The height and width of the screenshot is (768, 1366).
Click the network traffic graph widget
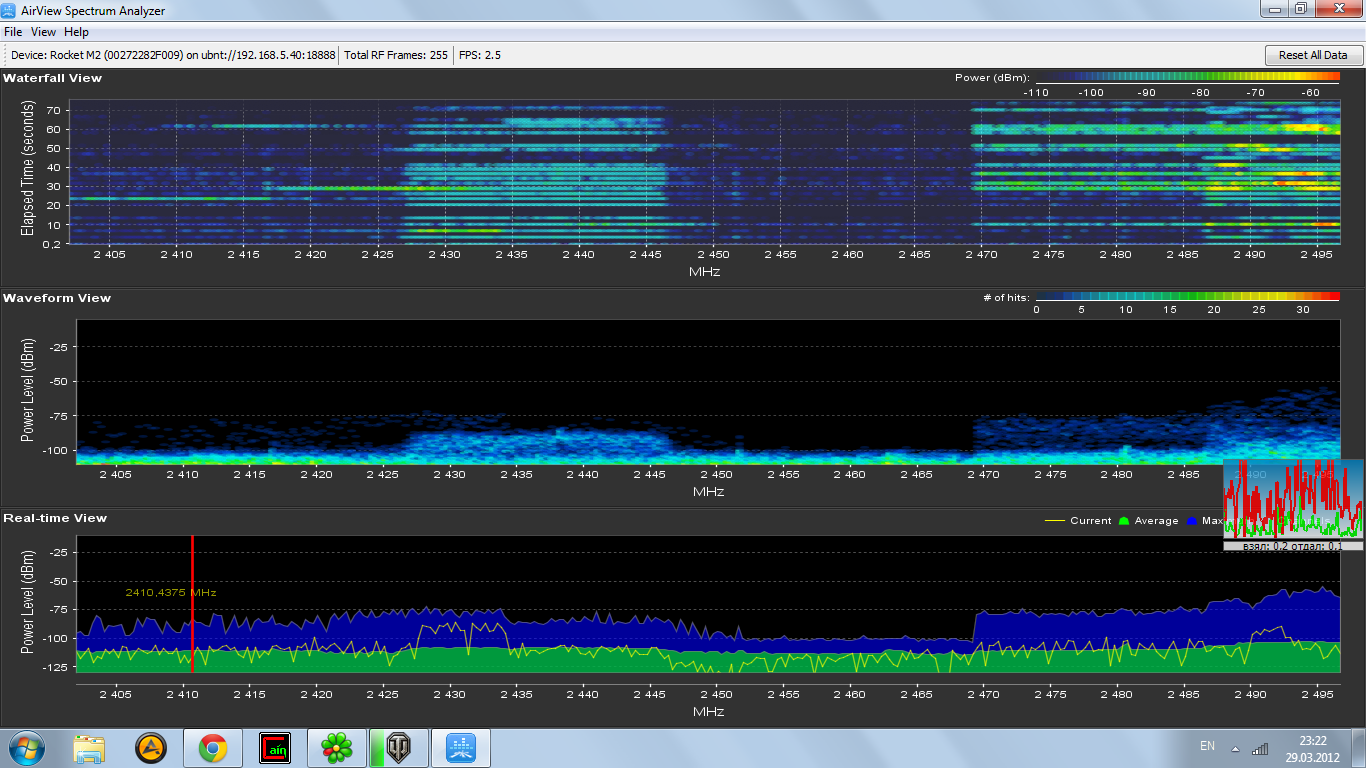click(x=1293, y=498)
